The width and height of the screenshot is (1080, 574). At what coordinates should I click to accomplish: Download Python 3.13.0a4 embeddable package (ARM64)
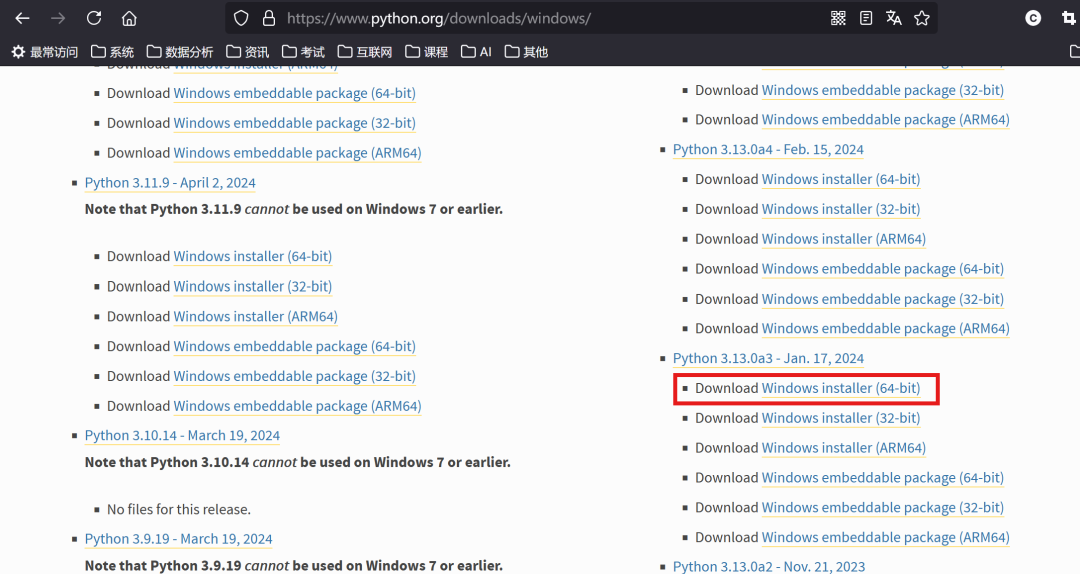click(x=886, y=329)
